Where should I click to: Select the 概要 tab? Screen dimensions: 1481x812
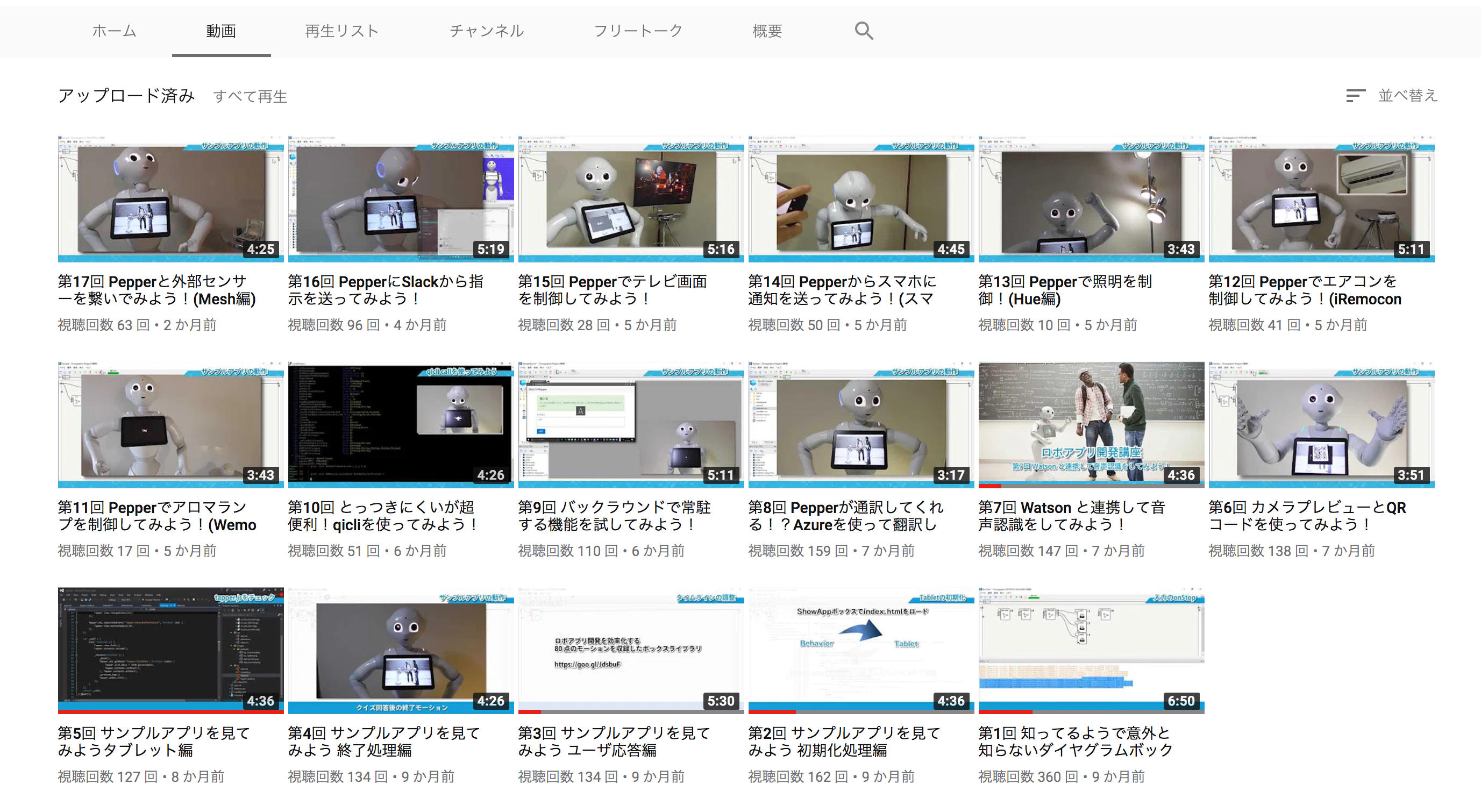click(x=767, y=31)
